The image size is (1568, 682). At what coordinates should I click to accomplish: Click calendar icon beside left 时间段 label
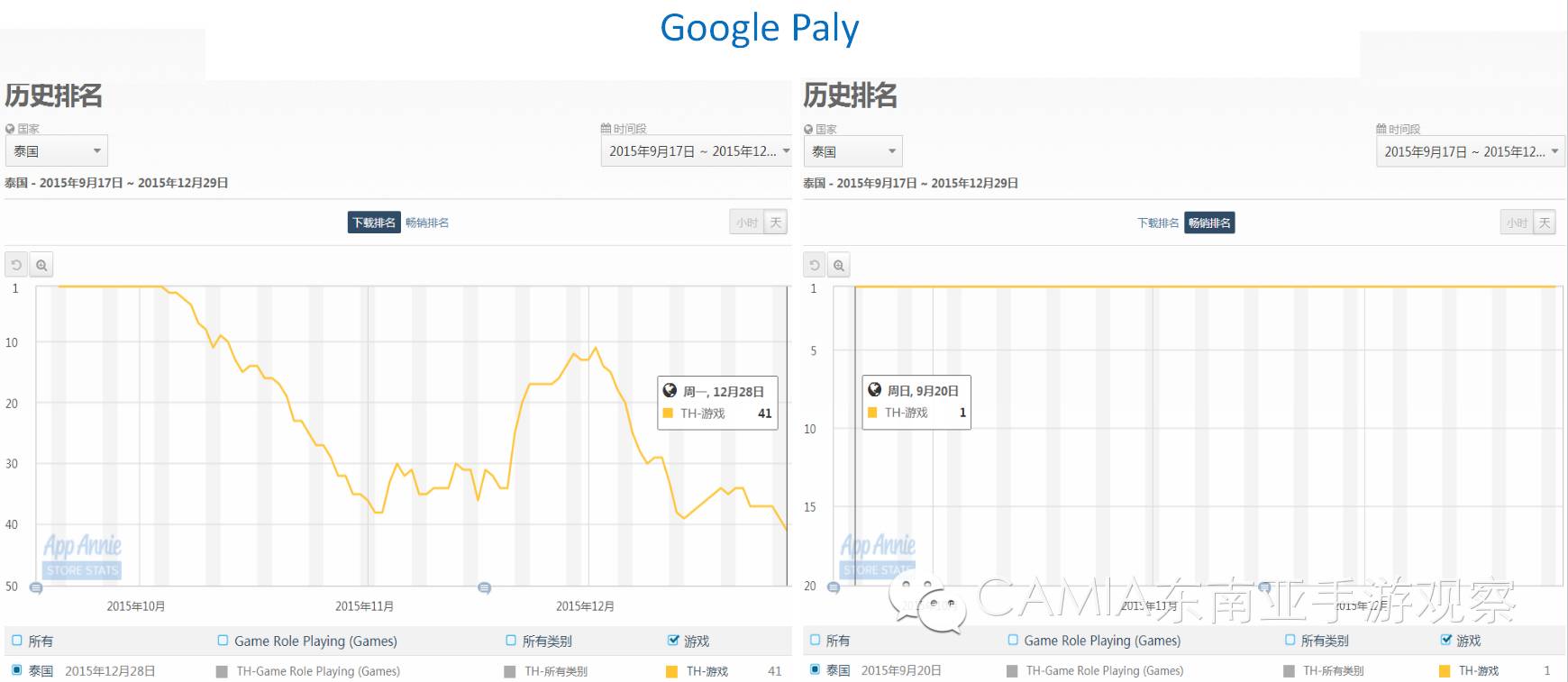click(x=606, y=129)
